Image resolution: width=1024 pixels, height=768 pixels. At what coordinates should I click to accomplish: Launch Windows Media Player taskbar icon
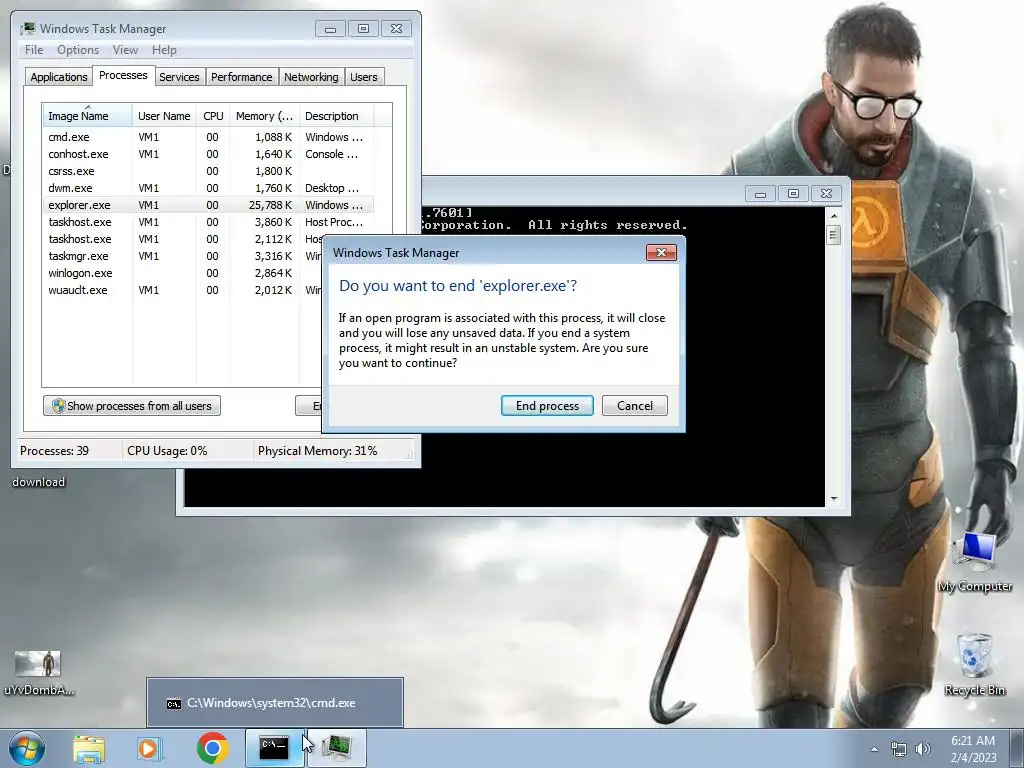tap(150, 748)
